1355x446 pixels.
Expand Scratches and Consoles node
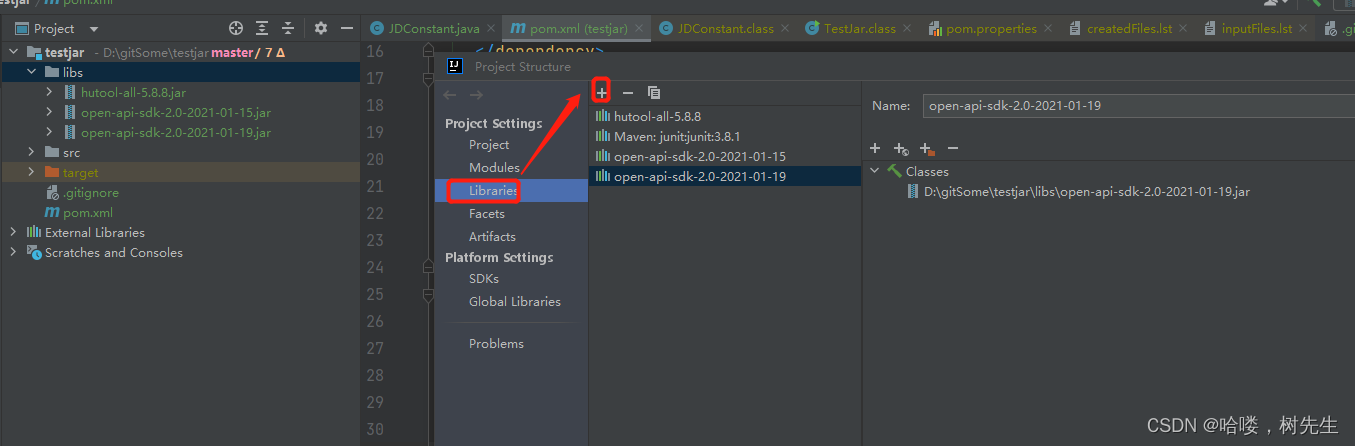(14, 252)
